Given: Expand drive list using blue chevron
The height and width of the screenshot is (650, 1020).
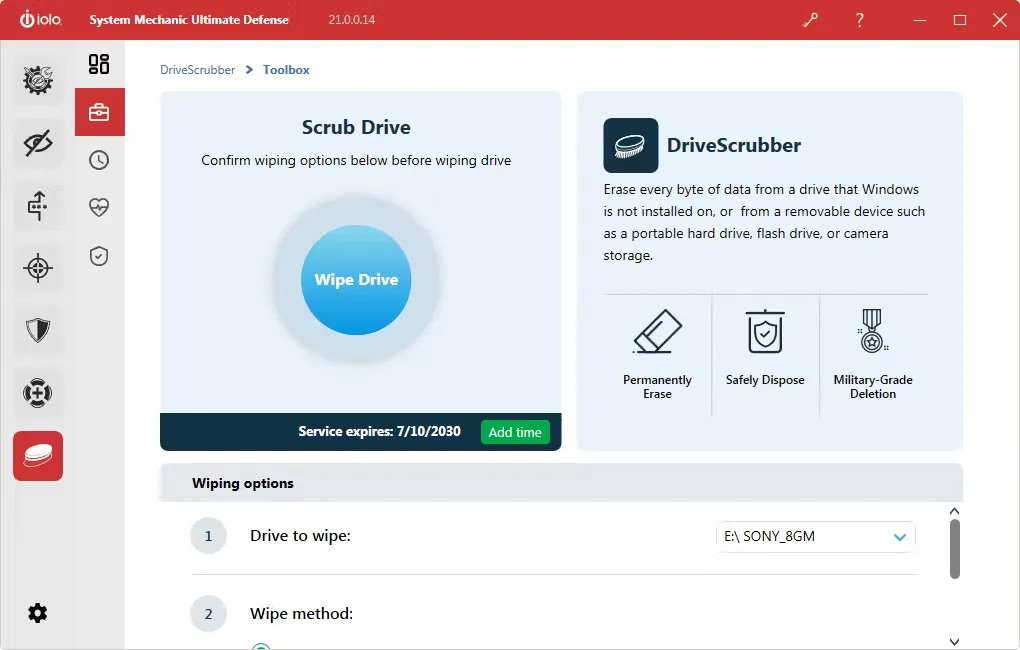Looking at the screenshot, I should (900, 537).
